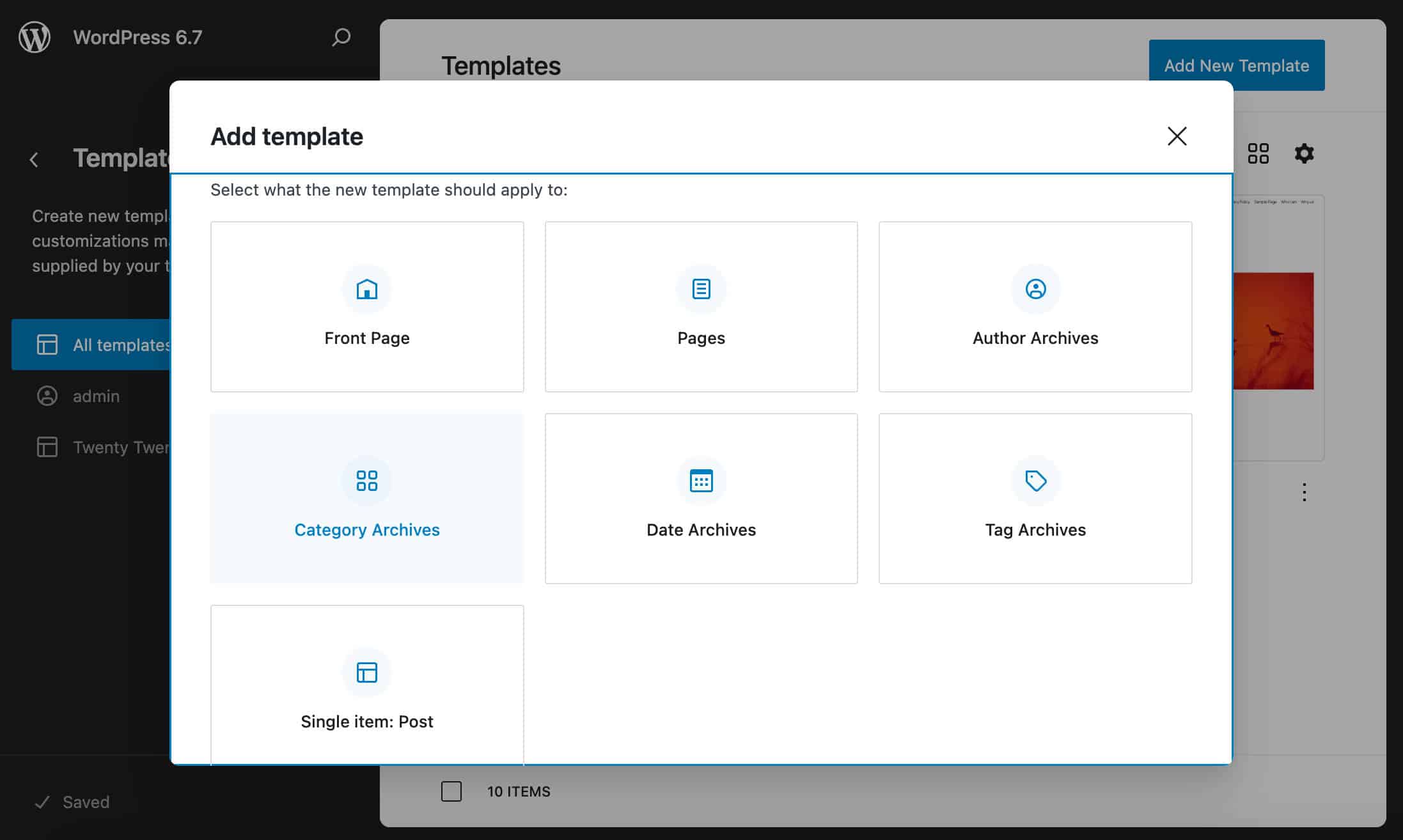The image size is (1403, 840).
Task: Click Add New Template button
Action: tap(1237, 65)
